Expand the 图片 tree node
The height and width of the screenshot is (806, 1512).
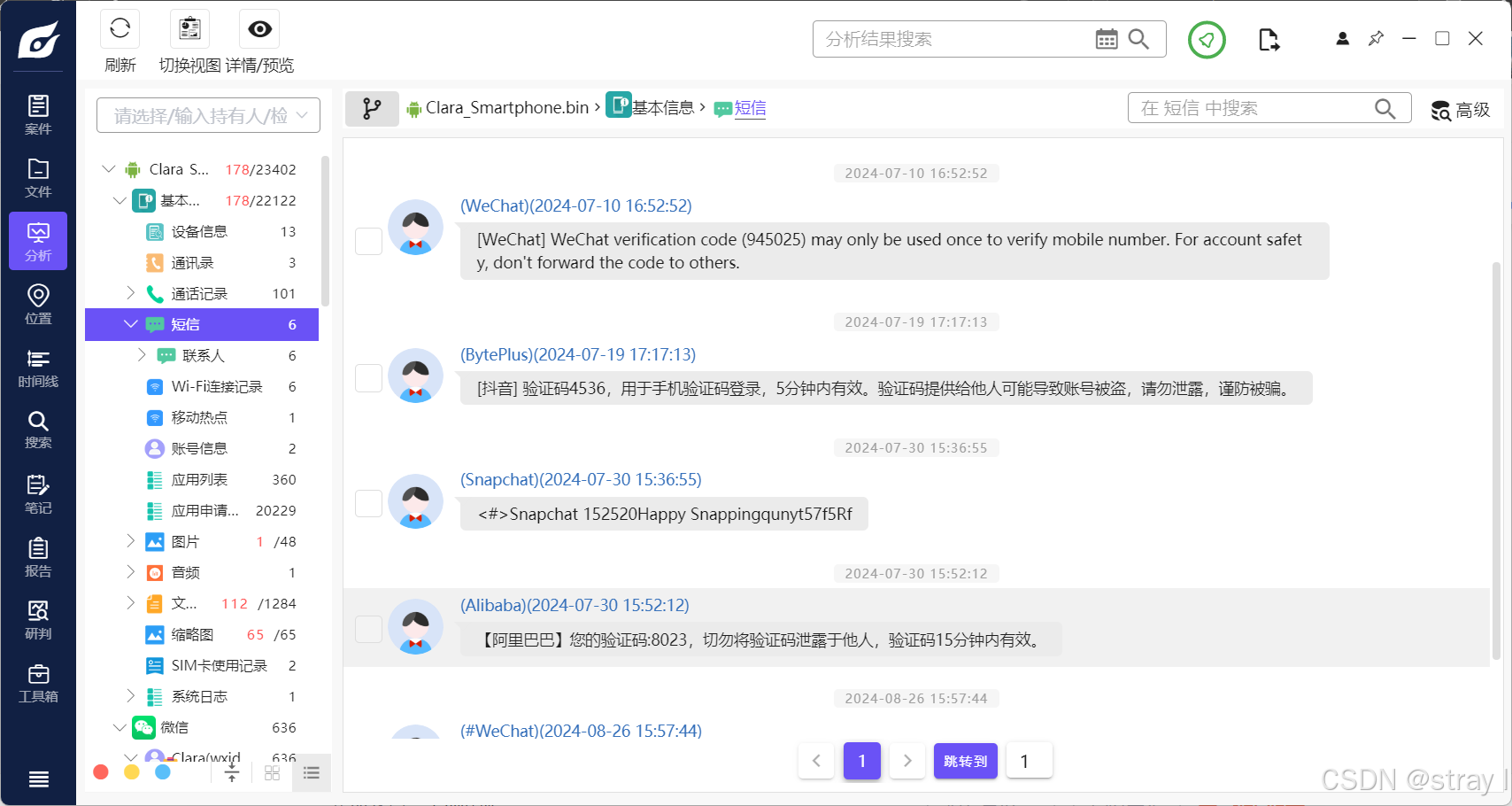coord(130,540)
